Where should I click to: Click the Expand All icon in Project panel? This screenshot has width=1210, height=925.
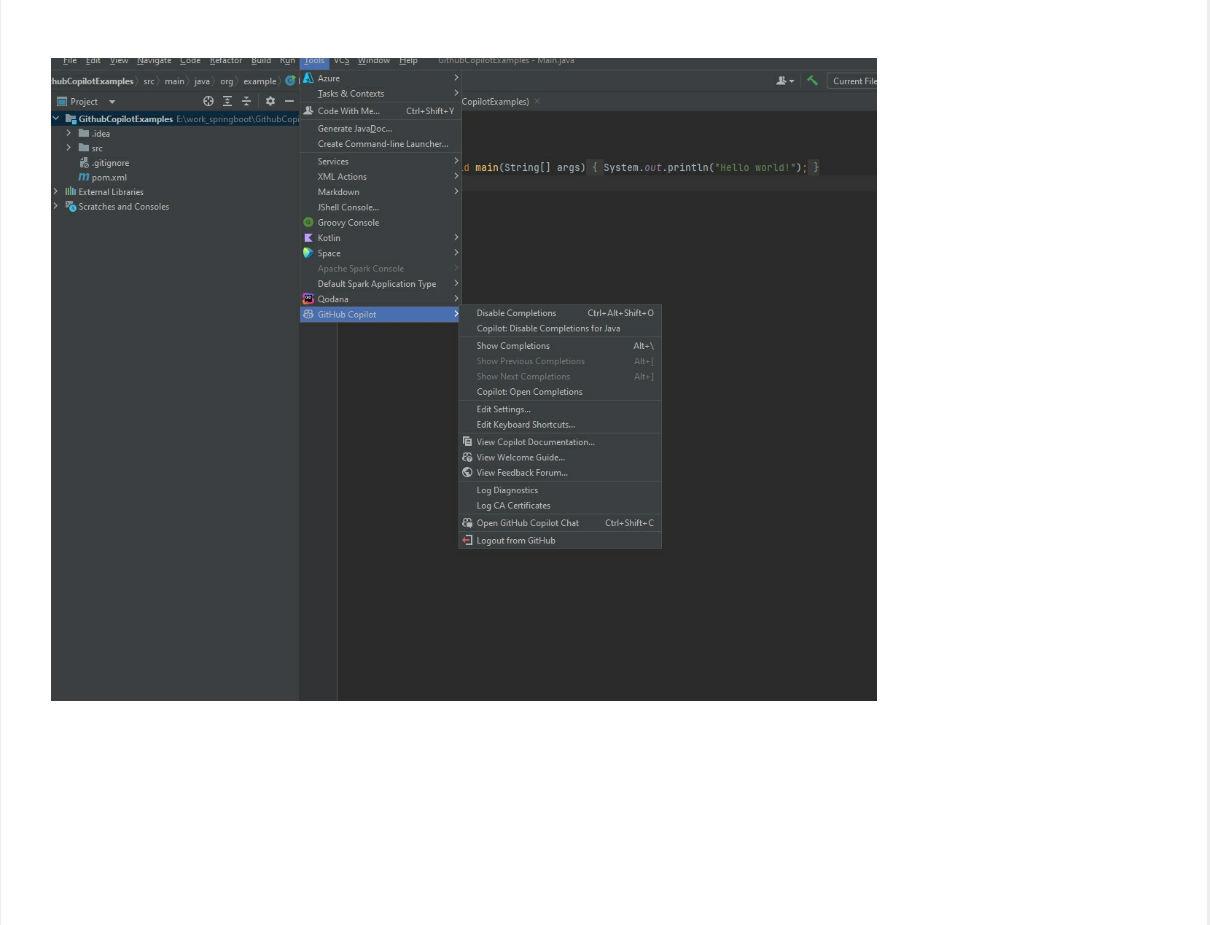point(228,101)
